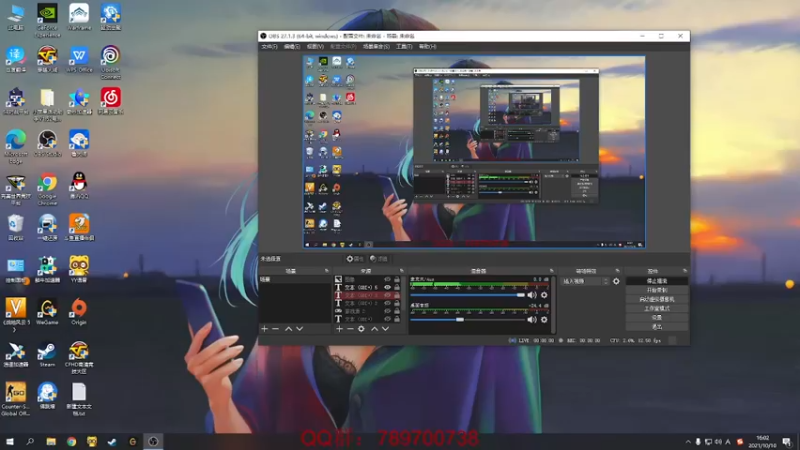Click the settings button in the controls dock
800x450 pixels.
tap(657, 318)
